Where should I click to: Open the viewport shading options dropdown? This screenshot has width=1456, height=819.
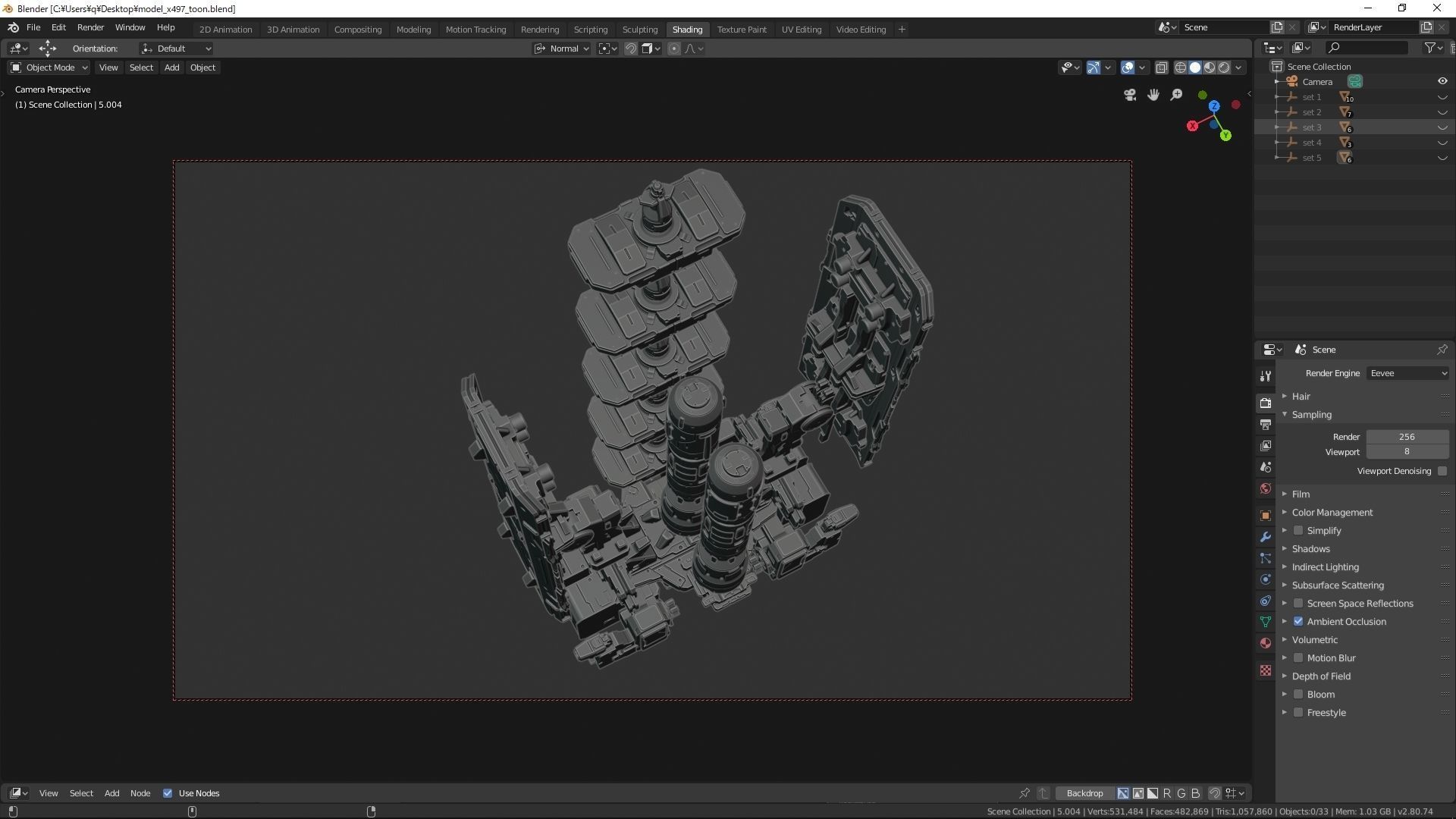pyautogui.click(x=1239, y=67)
